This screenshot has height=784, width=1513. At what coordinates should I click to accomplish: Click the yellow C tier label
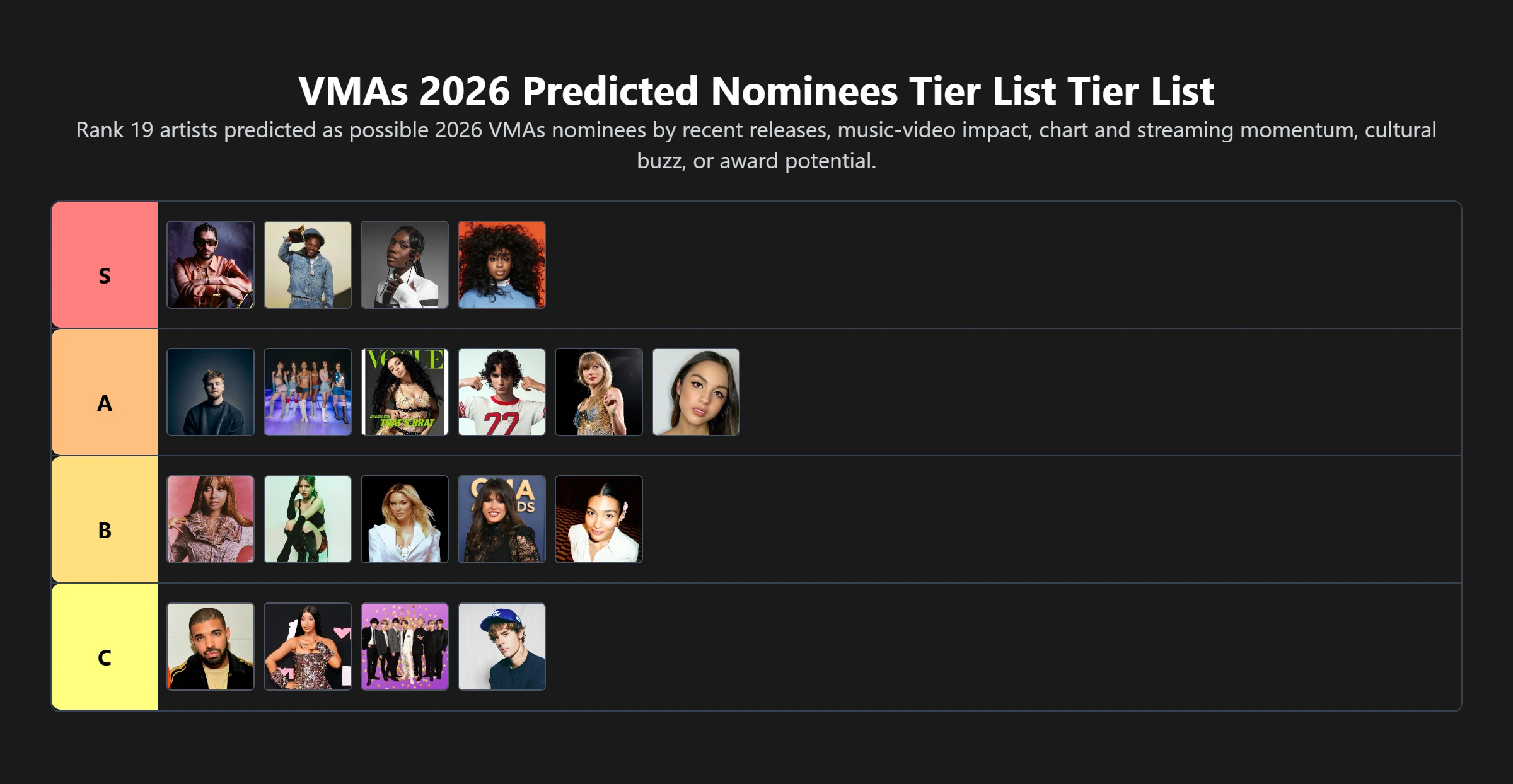click(105, 647)
